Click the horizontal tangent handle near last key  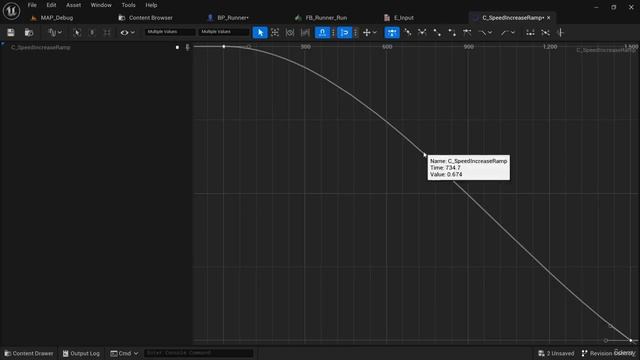point(606,340)
